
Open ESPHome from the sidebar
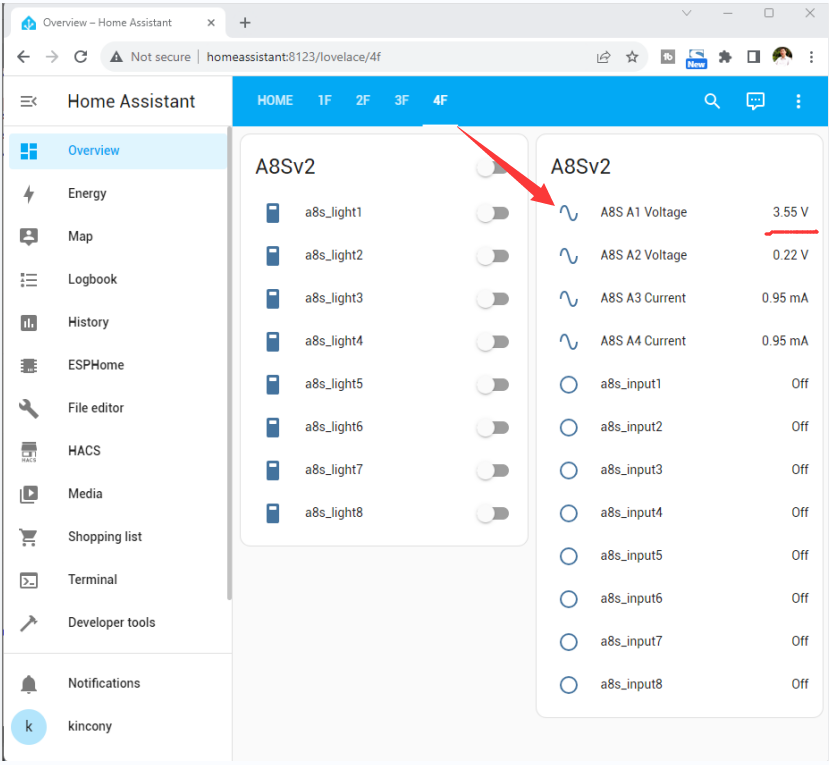point(95,365)
